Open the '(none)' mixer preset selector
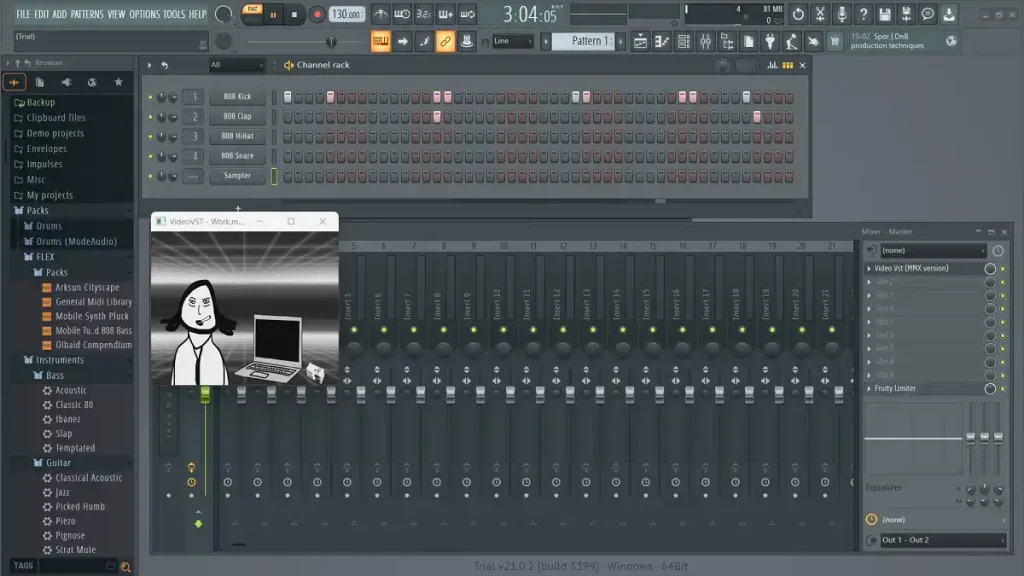 (x=930, y=250)
